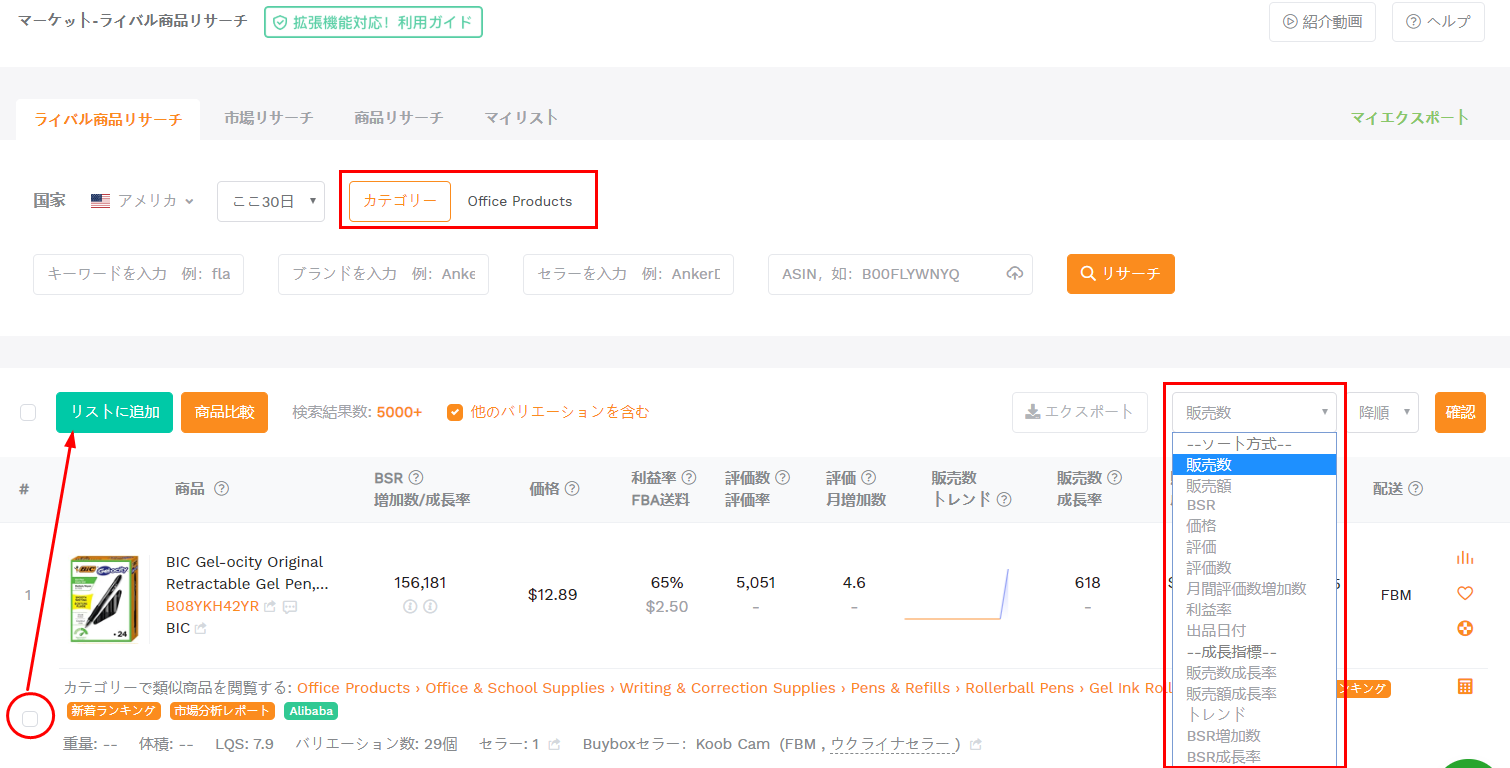Choose 月間評価数増加数 in sort list

(1255, 589)
